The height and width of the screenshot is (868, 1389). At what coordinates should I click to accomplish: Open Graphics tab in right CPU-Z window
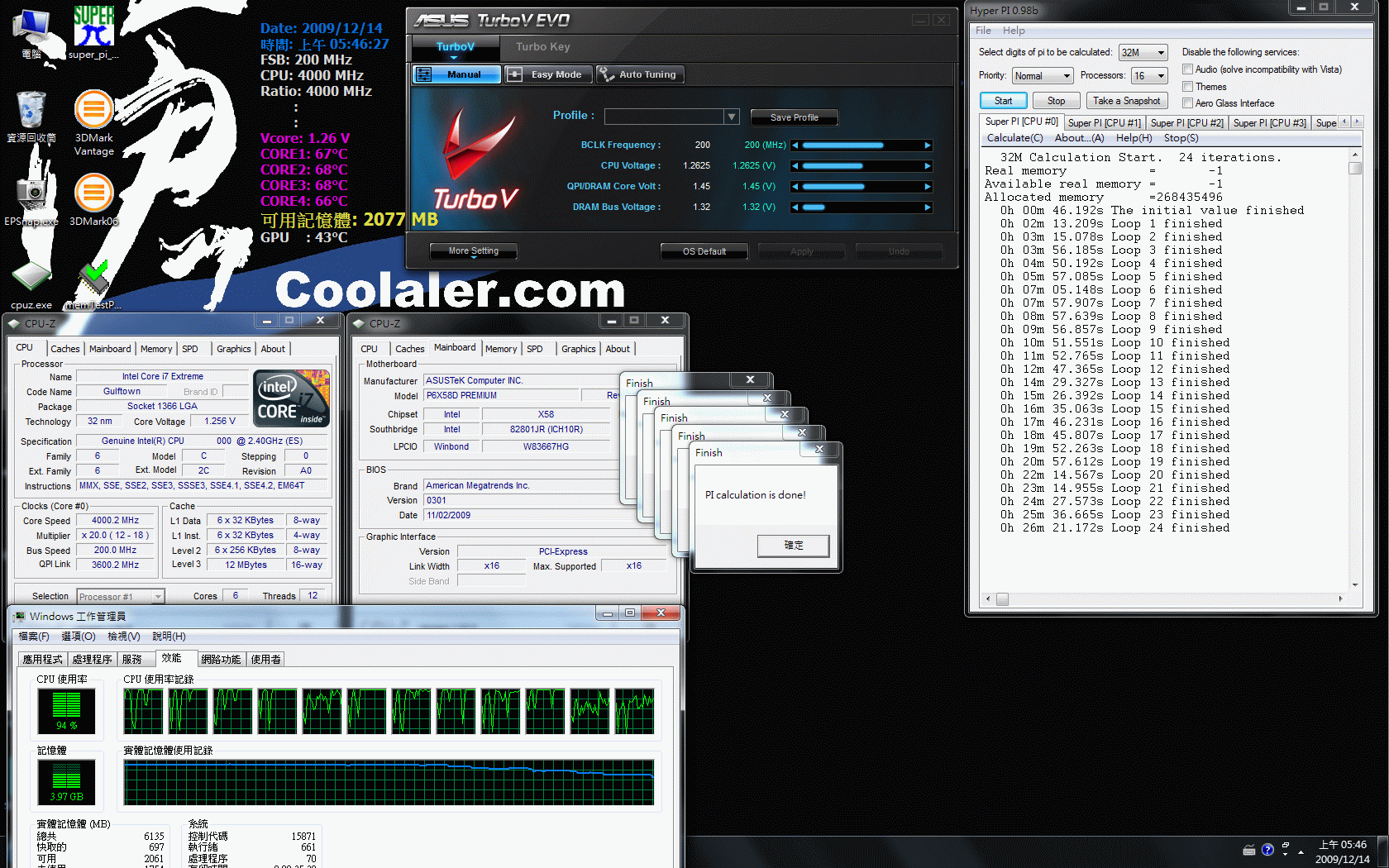[578, 349]
